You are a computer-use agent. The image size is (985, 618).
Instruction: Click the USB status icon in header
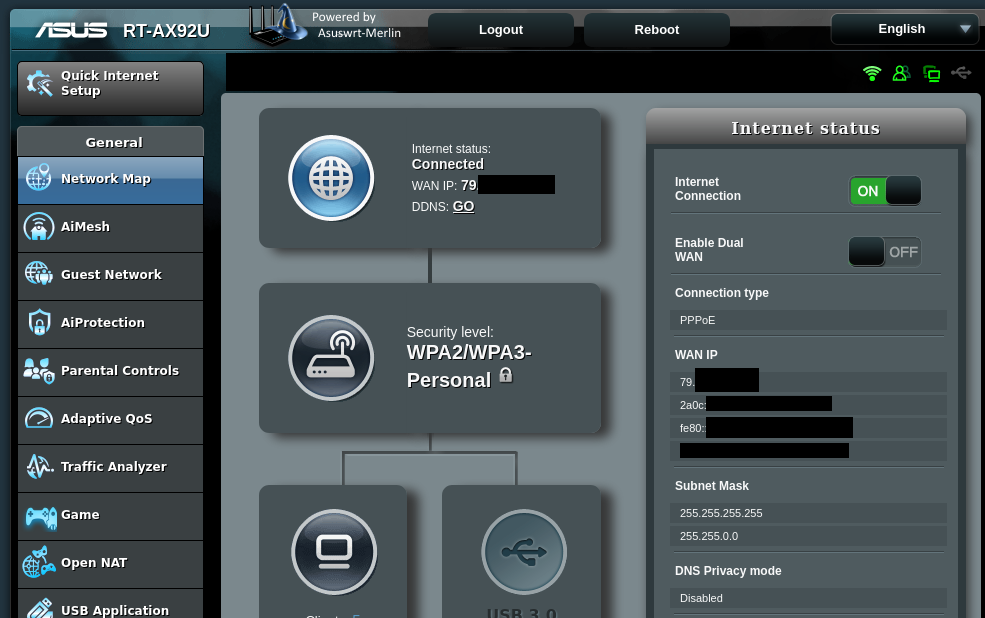(962, 73)
